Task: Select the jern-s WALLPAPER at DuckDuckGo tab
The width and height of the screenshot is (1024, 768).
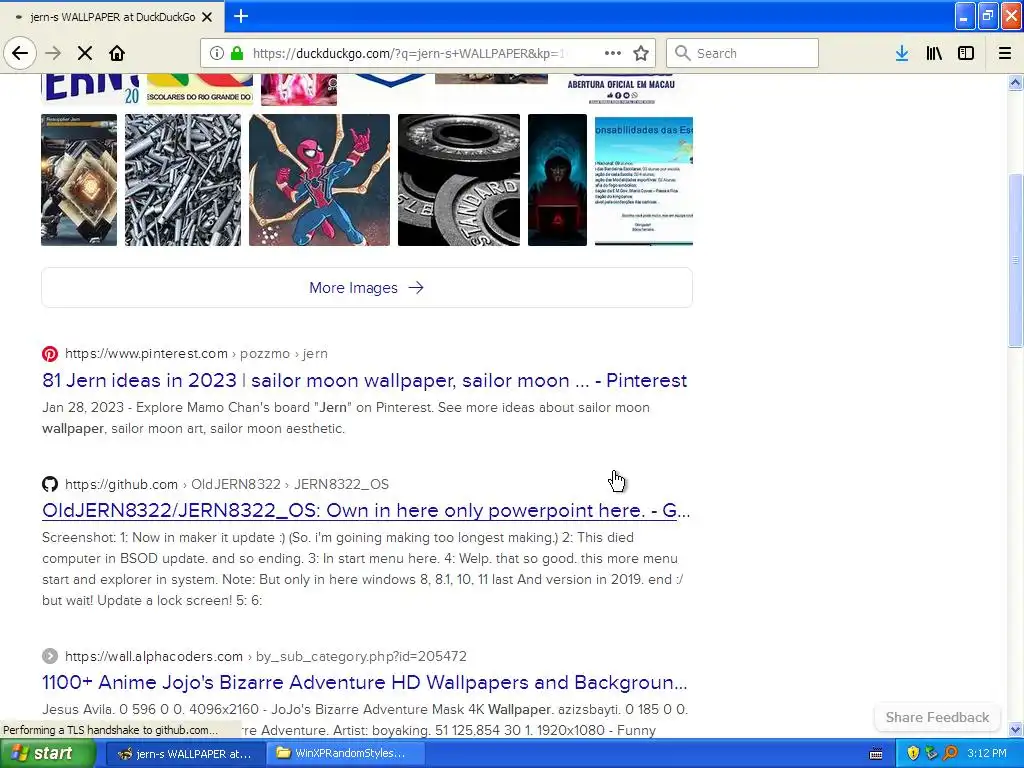Action: tap(112, 17)
